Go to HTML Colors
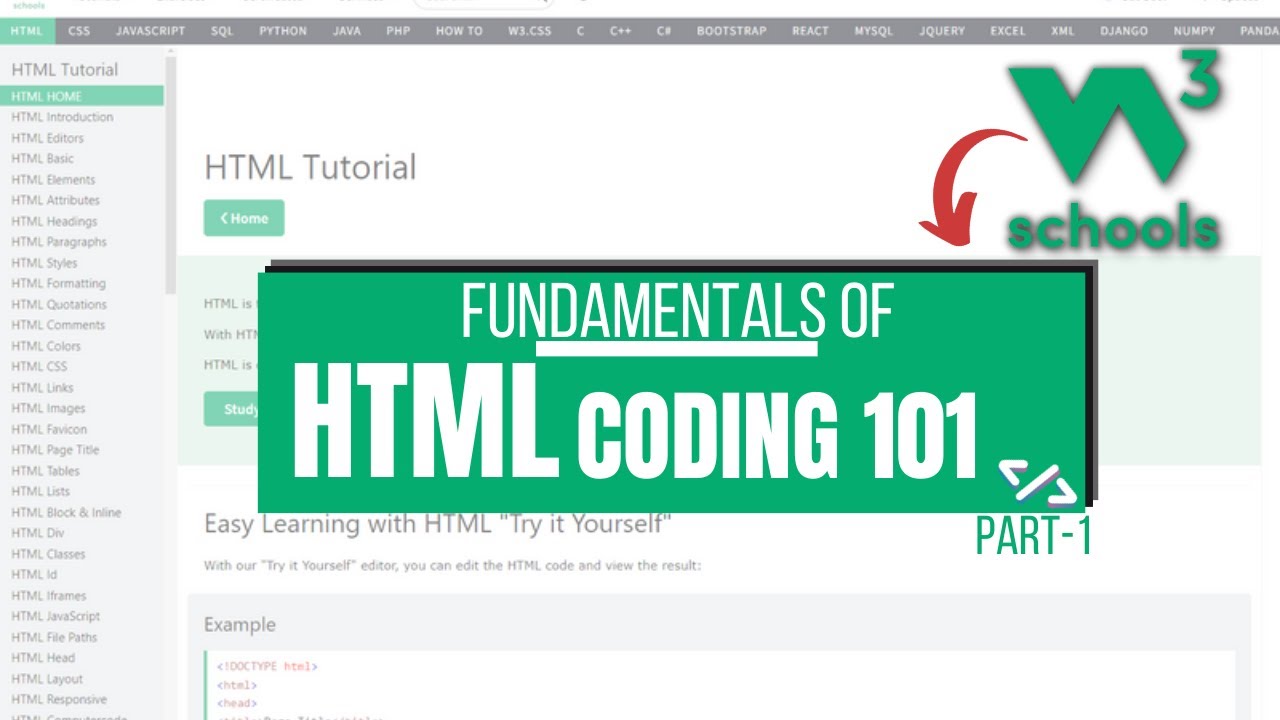1280x720 pixels. 46,346
